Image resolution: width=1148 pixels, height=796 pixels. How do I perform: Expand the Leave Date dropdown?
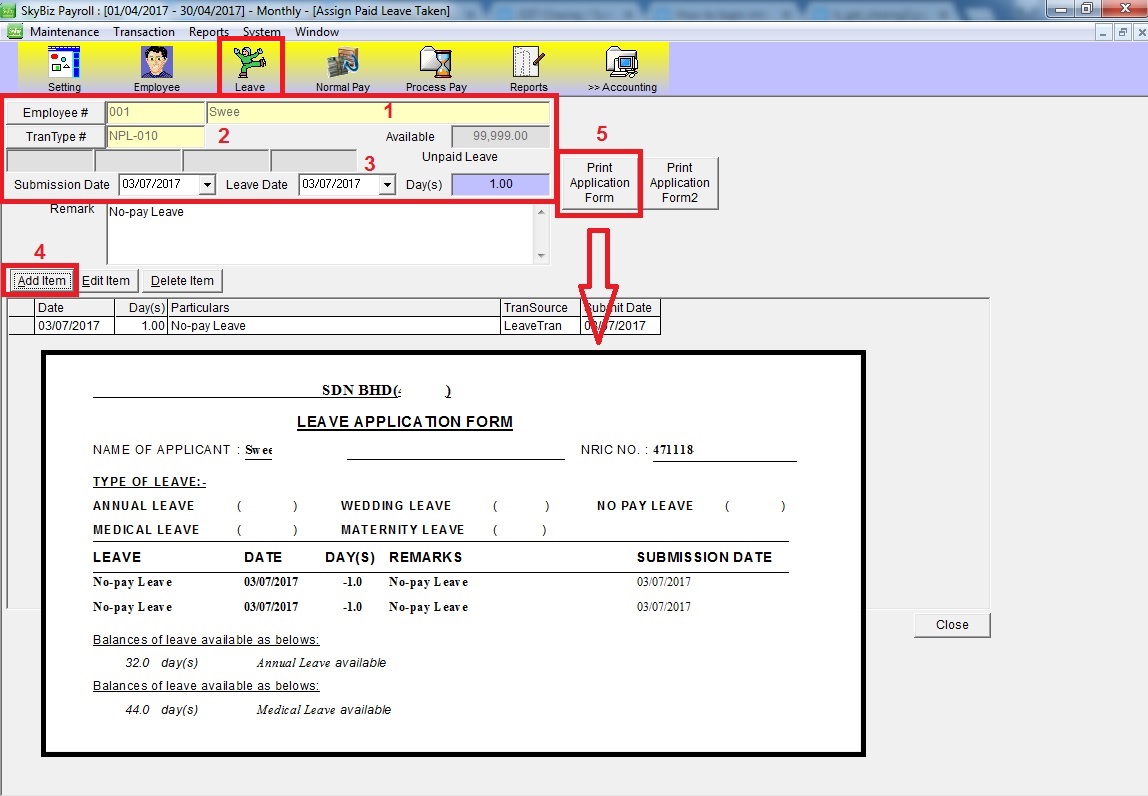point(387,185)
